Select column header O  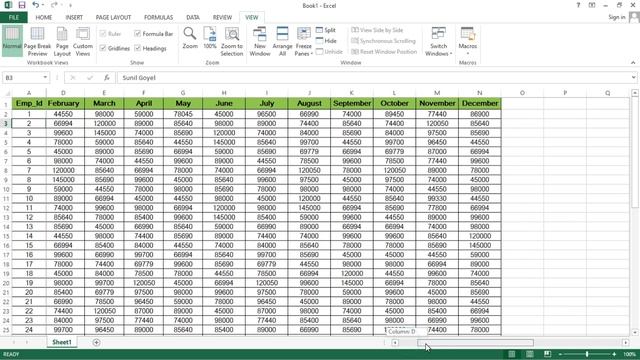[522, 93]
